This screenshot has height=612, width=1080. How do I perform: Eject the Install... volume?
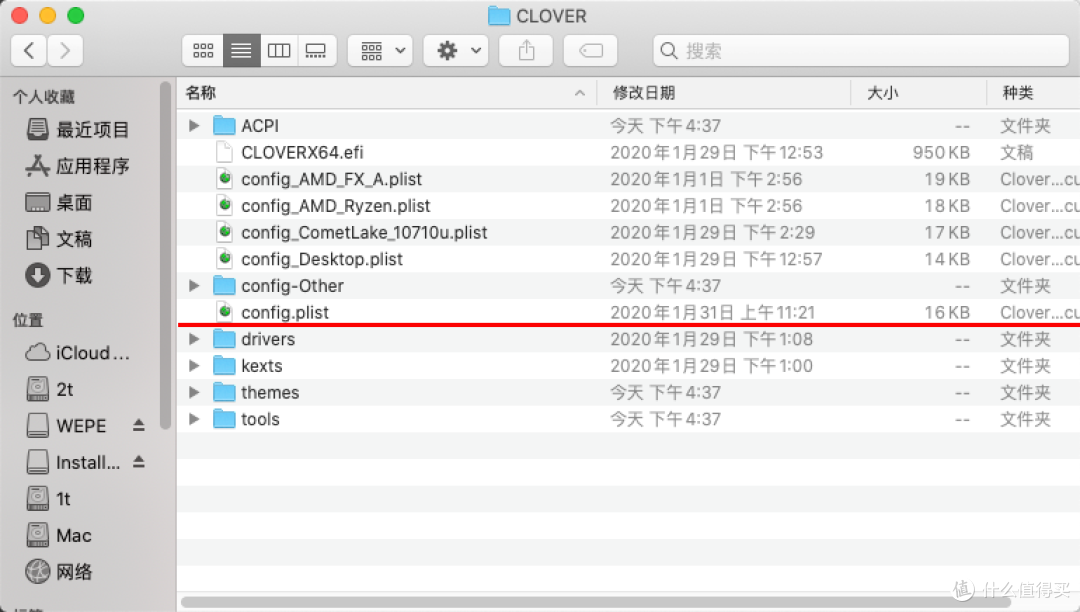tap(138, 461)
